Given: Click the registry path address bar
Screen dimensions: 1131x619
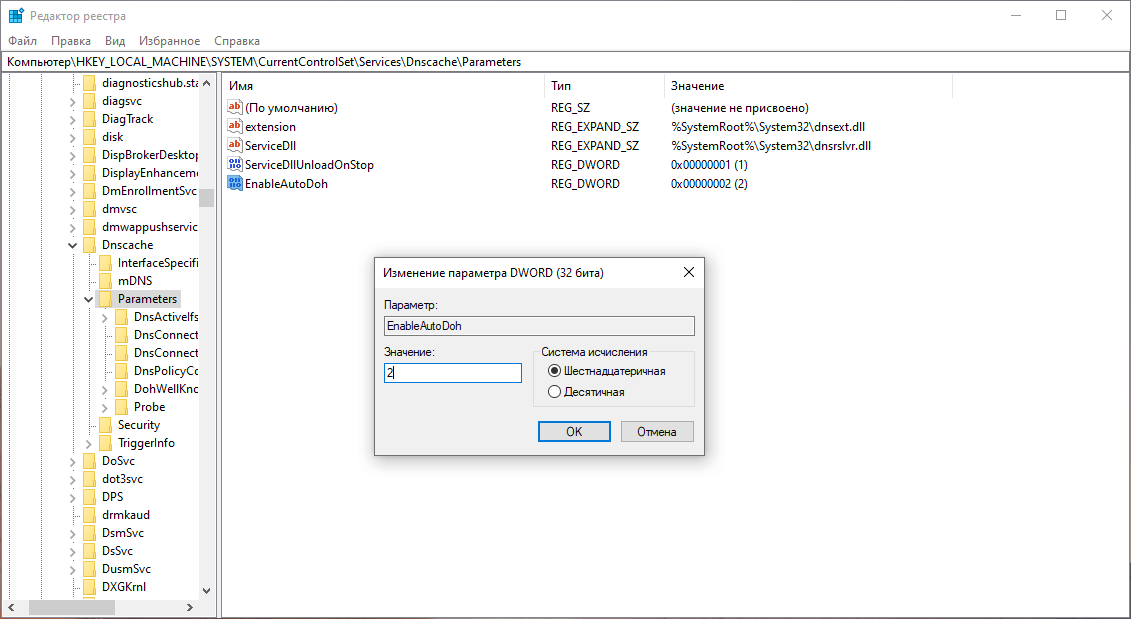Looking at the screenshot, I should 566,62.
